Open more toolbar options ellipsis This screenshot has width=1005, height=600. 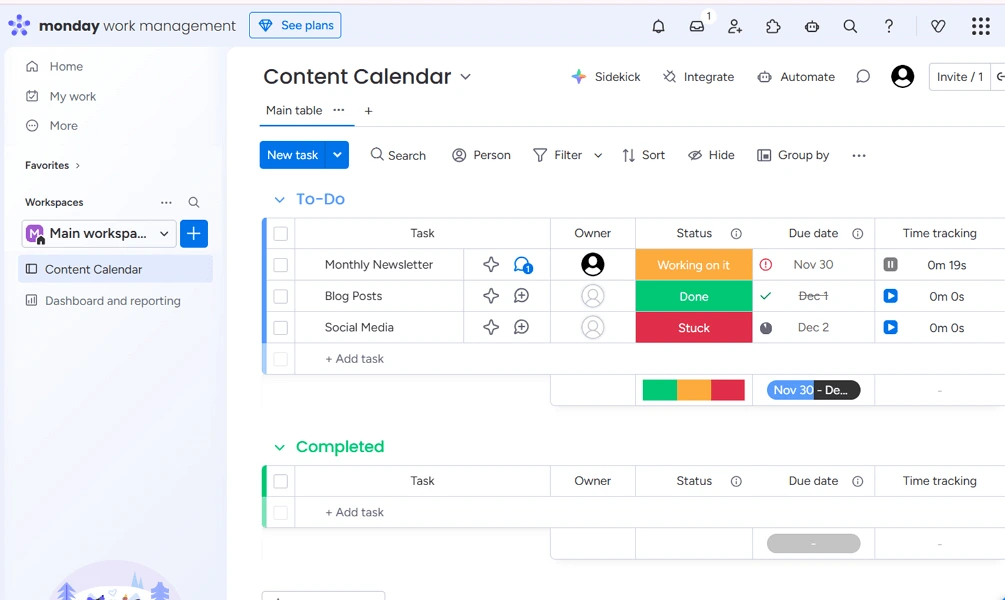(x=859, y=156)
